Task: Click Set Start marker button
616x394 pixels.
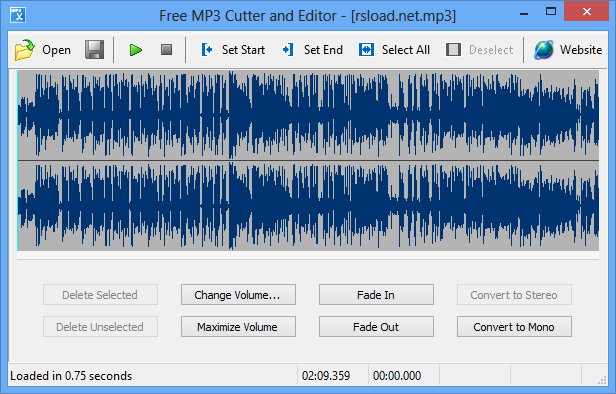Action: pyautogui.click(x=233, y=50)
